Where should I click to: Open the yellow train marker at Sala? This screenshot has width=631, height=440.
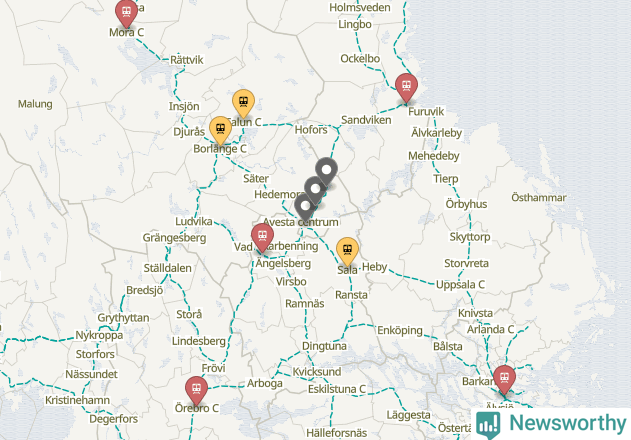(x=347, y=252)
